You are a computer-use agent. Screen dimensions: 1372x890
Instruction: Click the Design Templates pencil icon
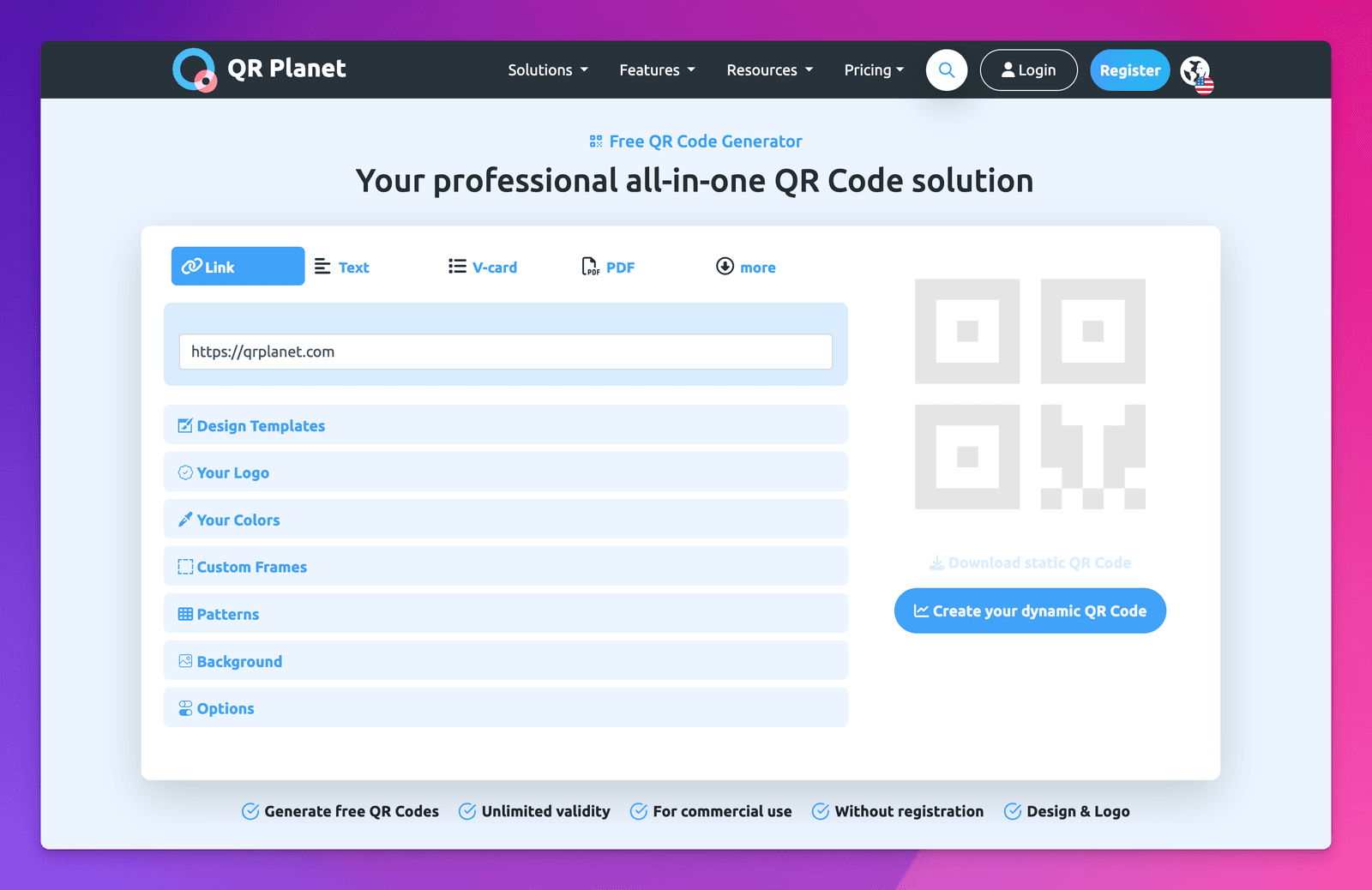point(185,425)
